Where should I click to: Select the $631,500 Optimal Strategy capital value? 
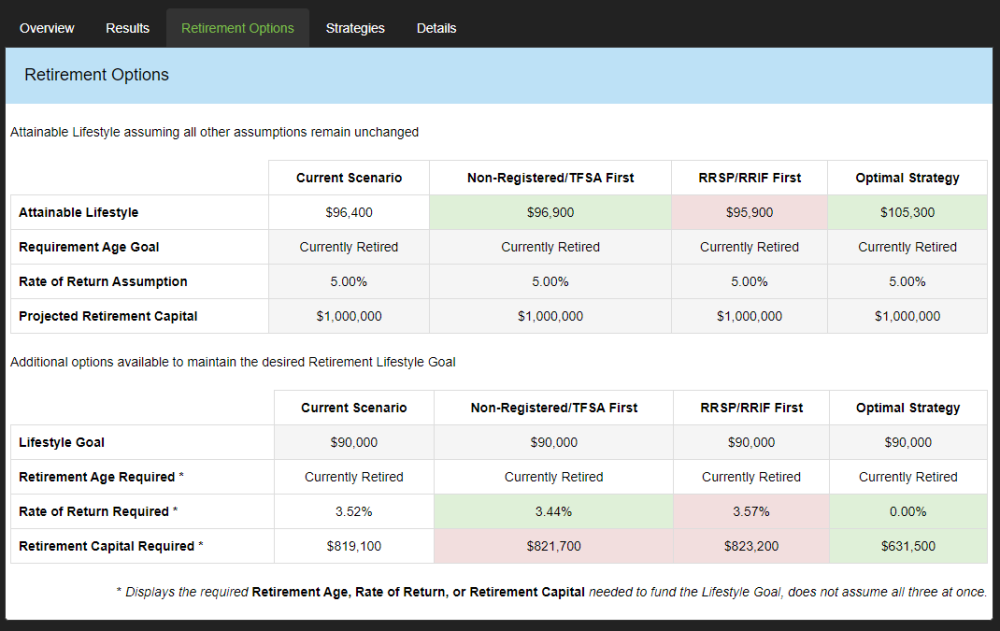pos(906,546)
